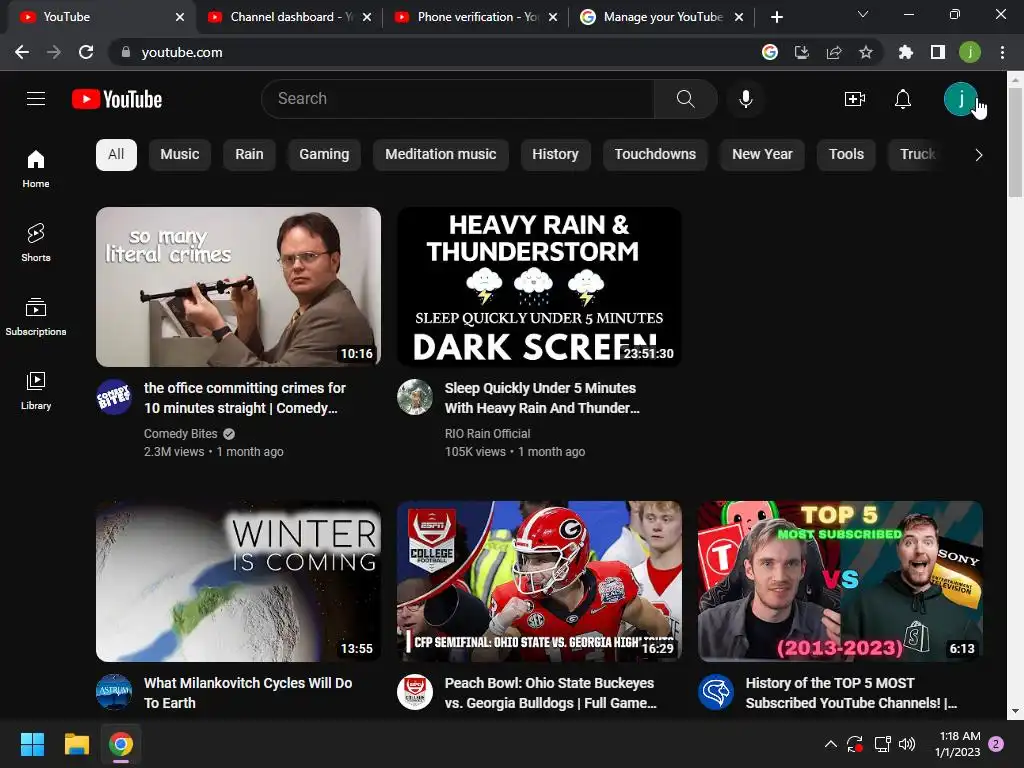Select the Rain filter chip

(x=249, y=155)
